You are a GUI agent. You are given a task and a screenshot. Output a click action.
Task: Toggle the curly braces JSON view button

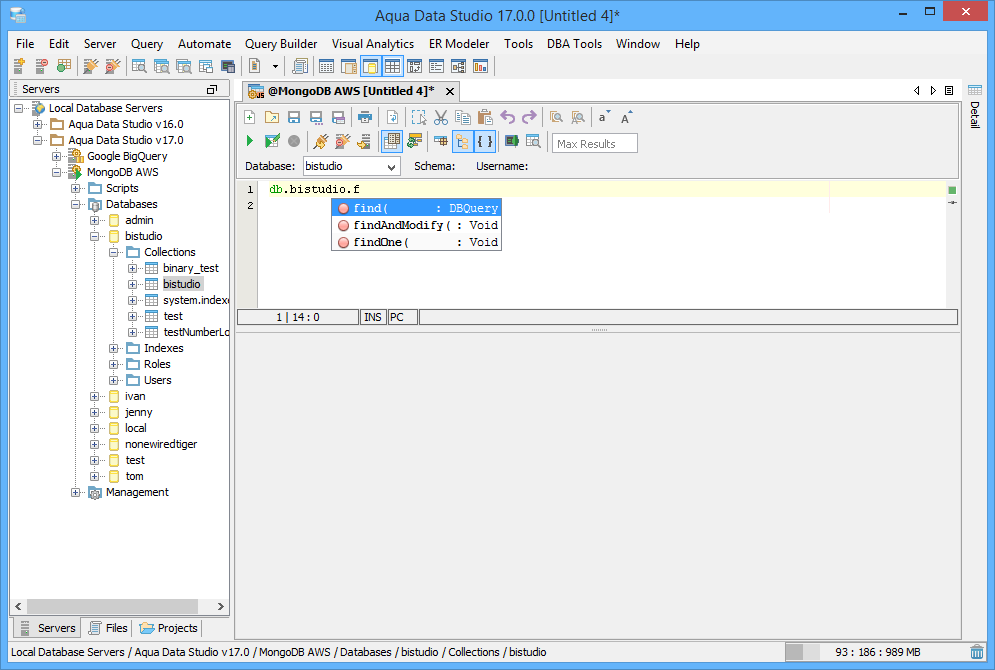(x=485, y=141)
